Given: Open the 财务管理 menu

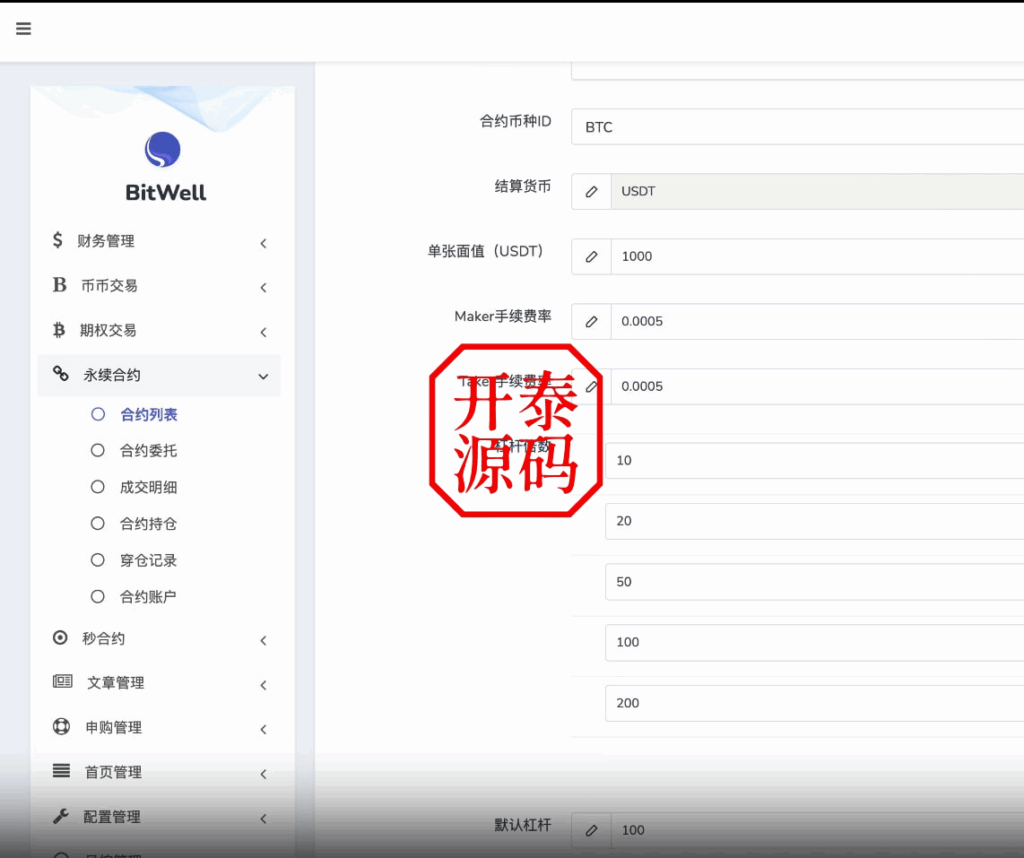Looking at the screenshot, I should pos(159,241).
